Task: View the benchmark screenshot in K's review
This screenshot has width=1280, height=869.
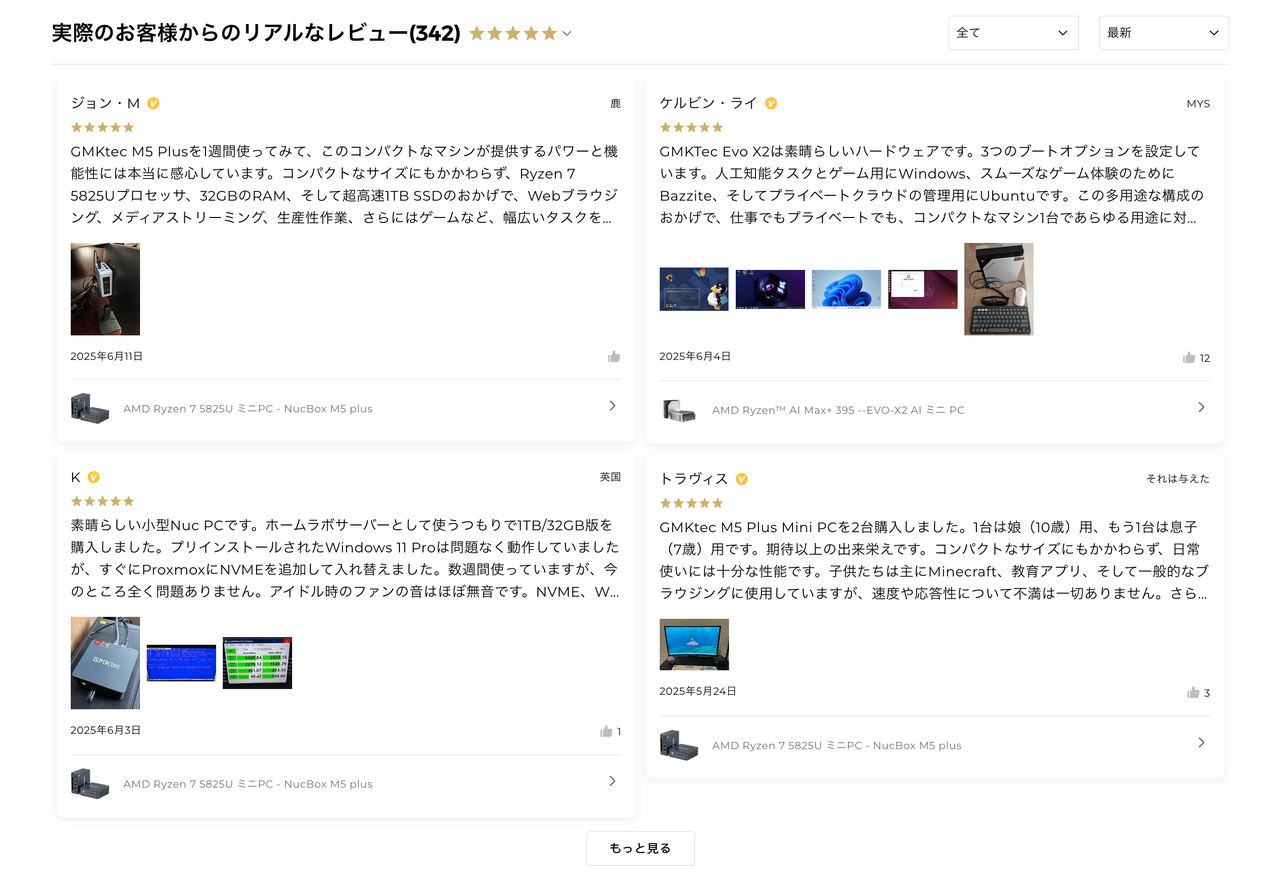Action: (256, 661)
